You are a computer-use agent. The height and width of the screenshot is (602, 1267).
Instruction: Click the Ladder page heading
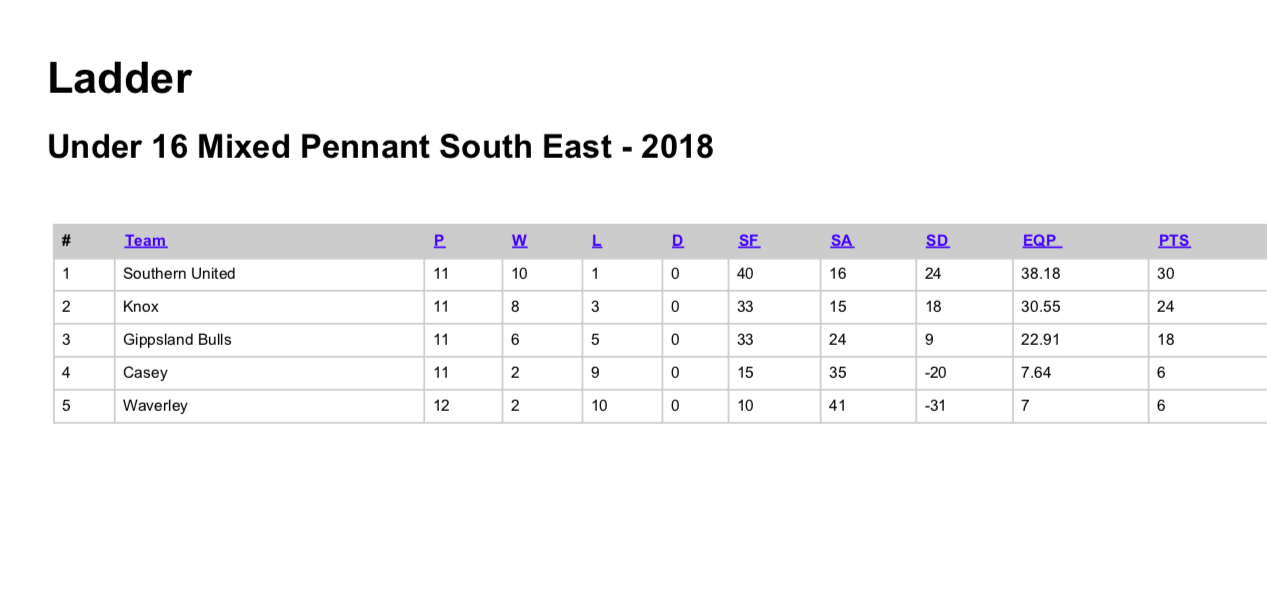[119, 78]
